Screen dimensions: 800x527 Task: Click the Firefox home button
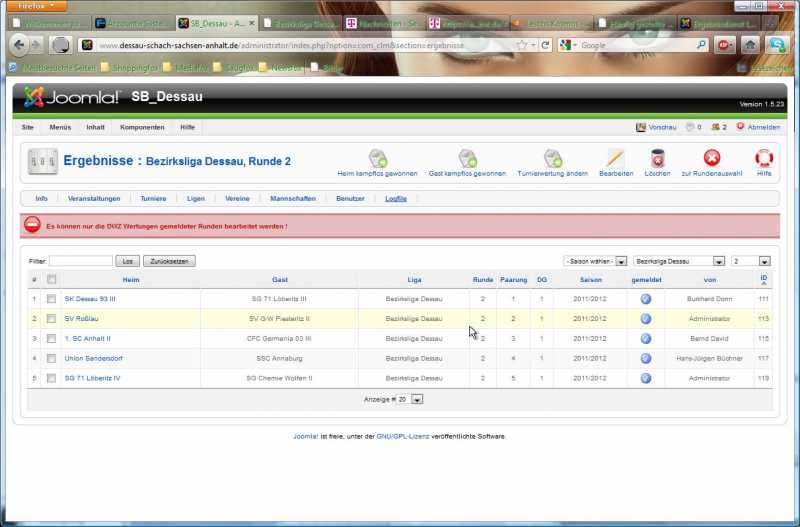click(x=749, y=45)
